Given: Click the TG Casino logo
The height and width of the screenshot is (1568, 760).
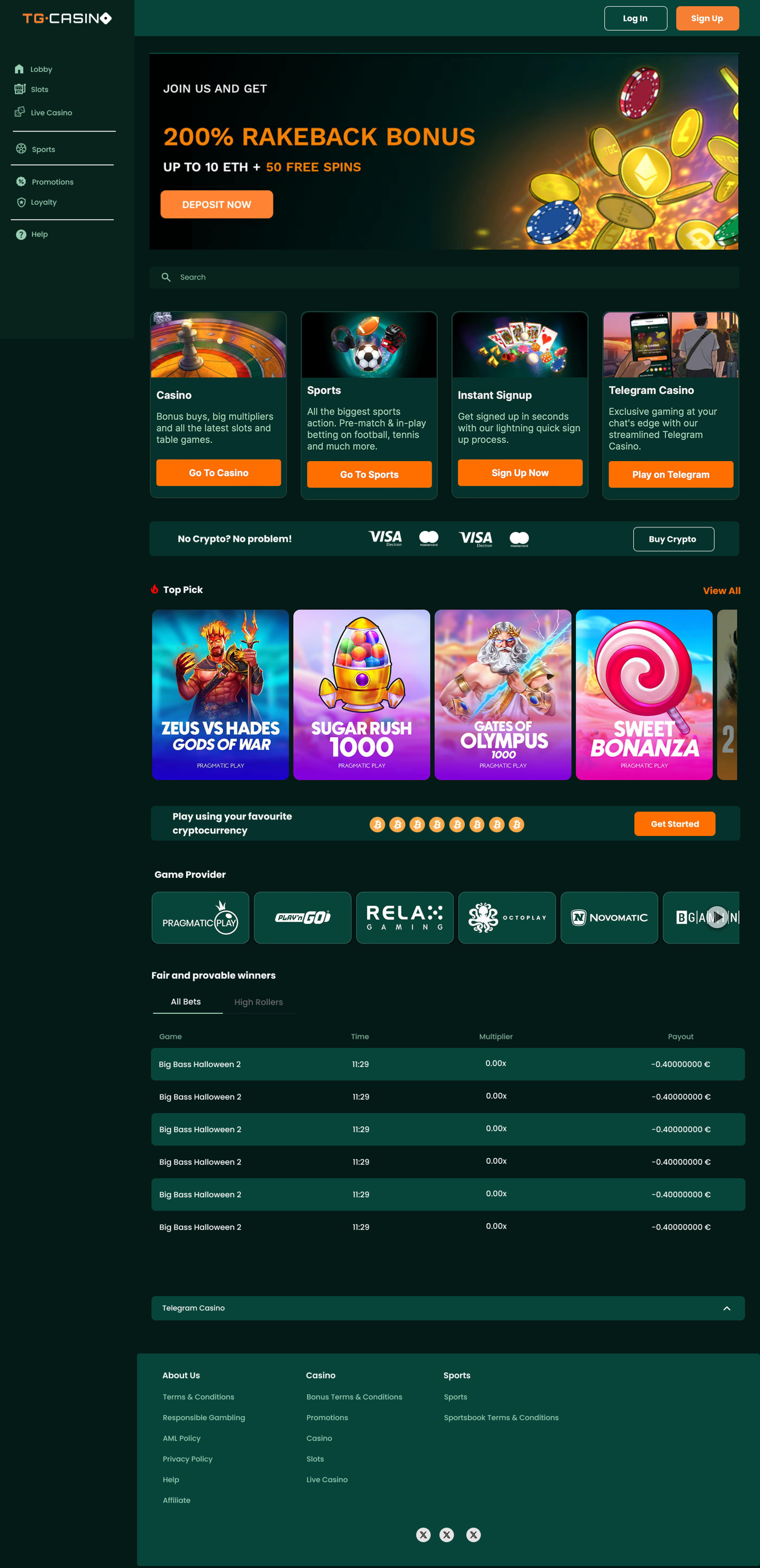Looking at the screenshot, I should coord(67,18).
